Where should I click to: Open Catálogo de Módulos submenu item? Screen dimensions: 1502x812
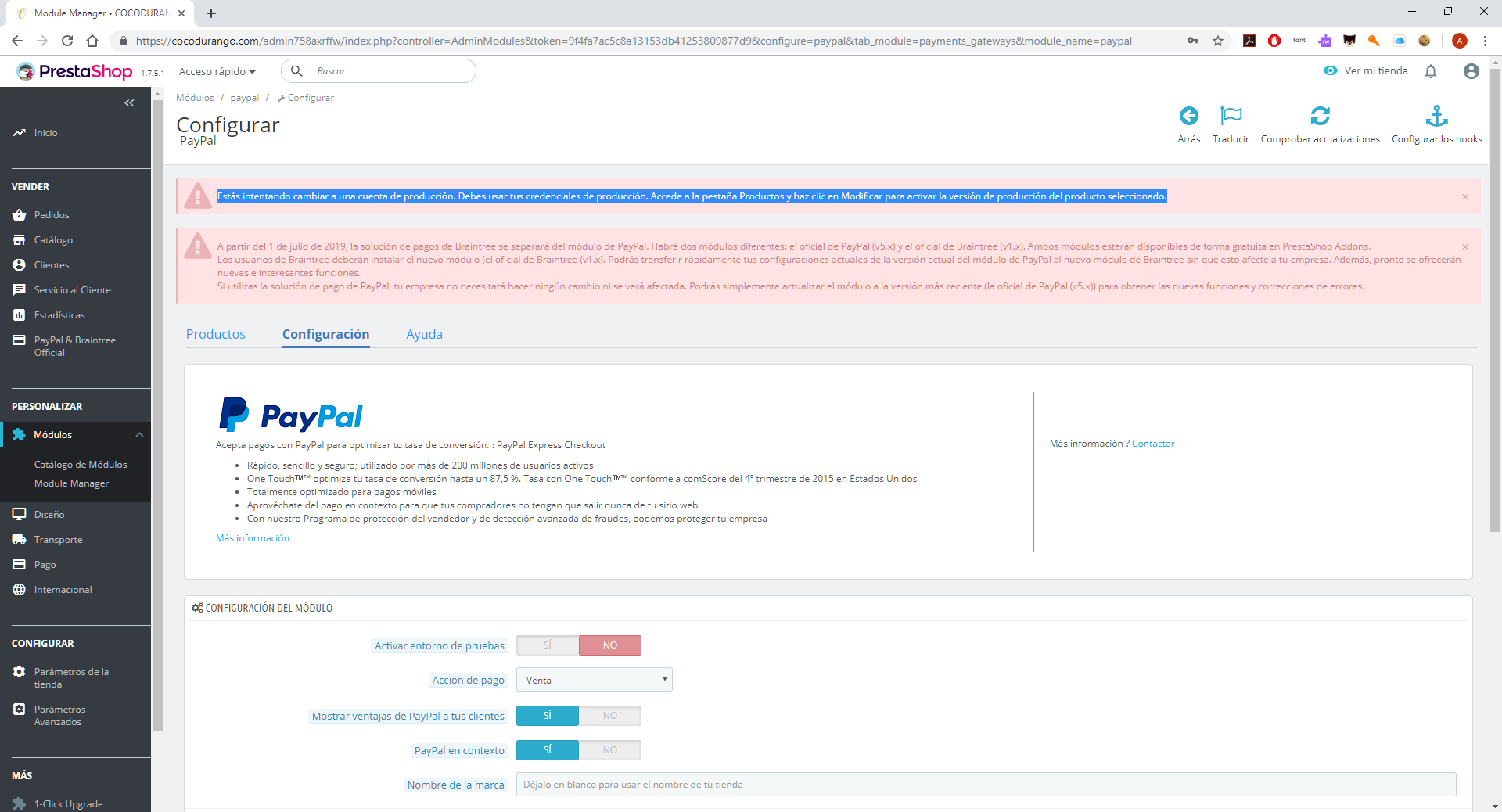point(81,465)
